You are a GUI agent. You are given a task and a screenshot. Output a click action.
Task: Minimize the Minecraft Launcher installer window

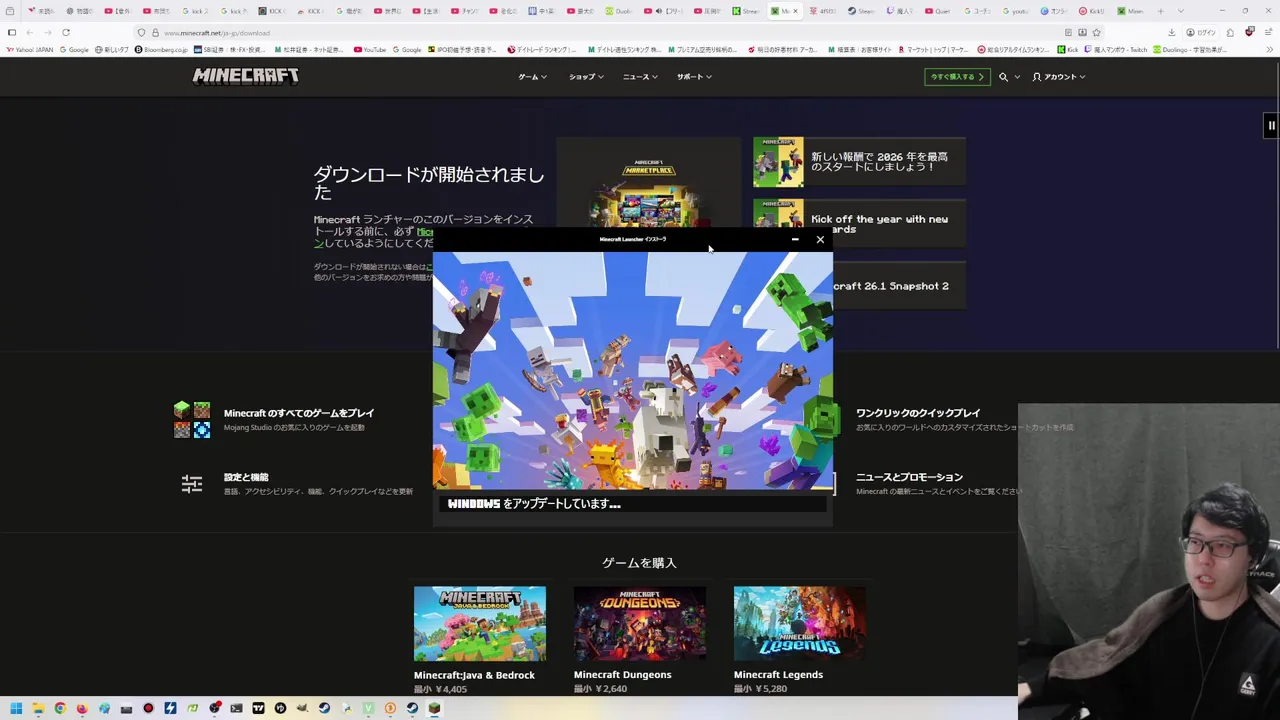pos(795,240)
